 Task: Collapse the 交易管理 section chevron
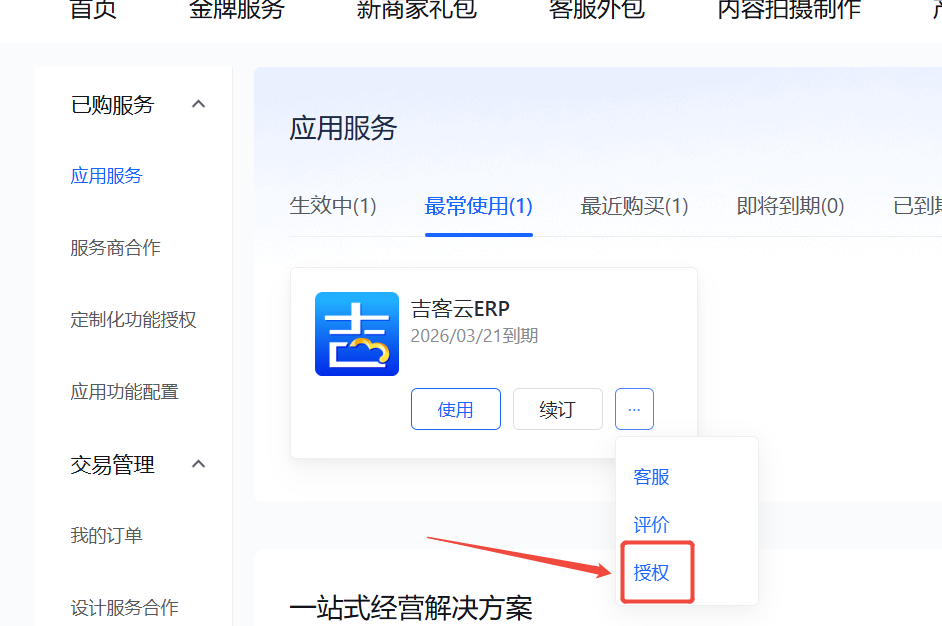(x=198, y=464)
